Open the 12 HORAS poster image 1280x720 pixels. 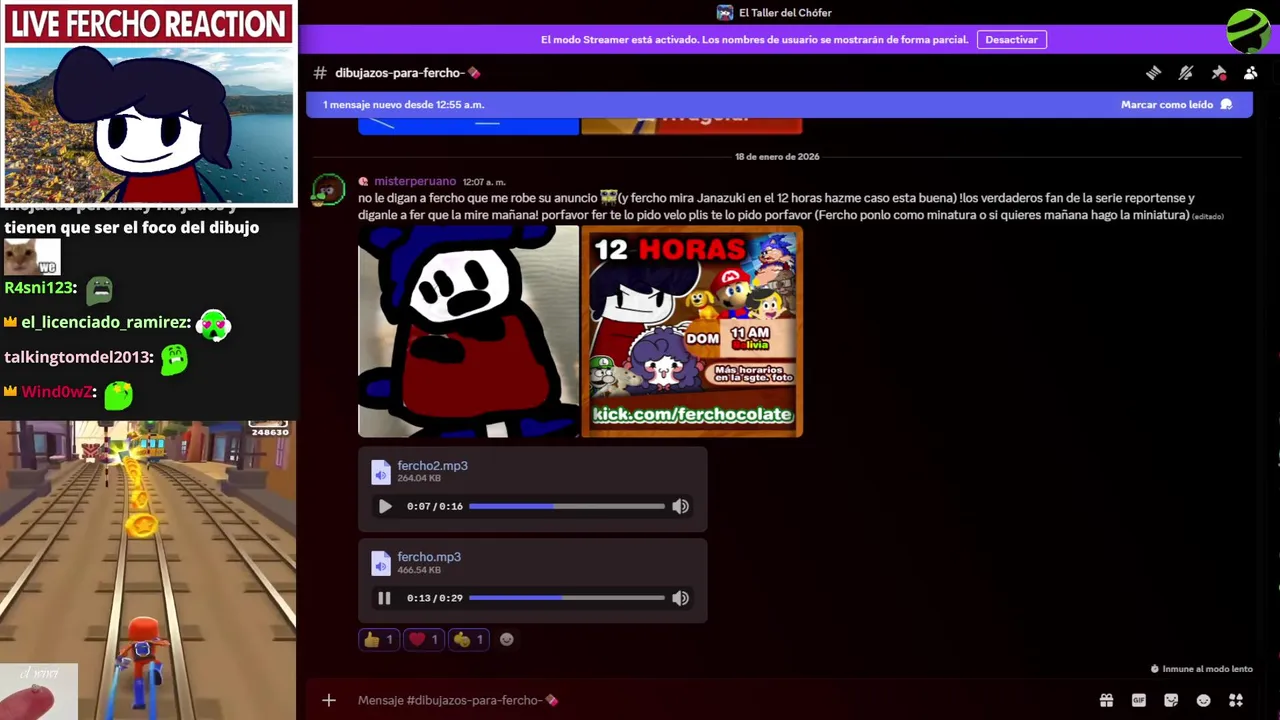pos(692,331)
